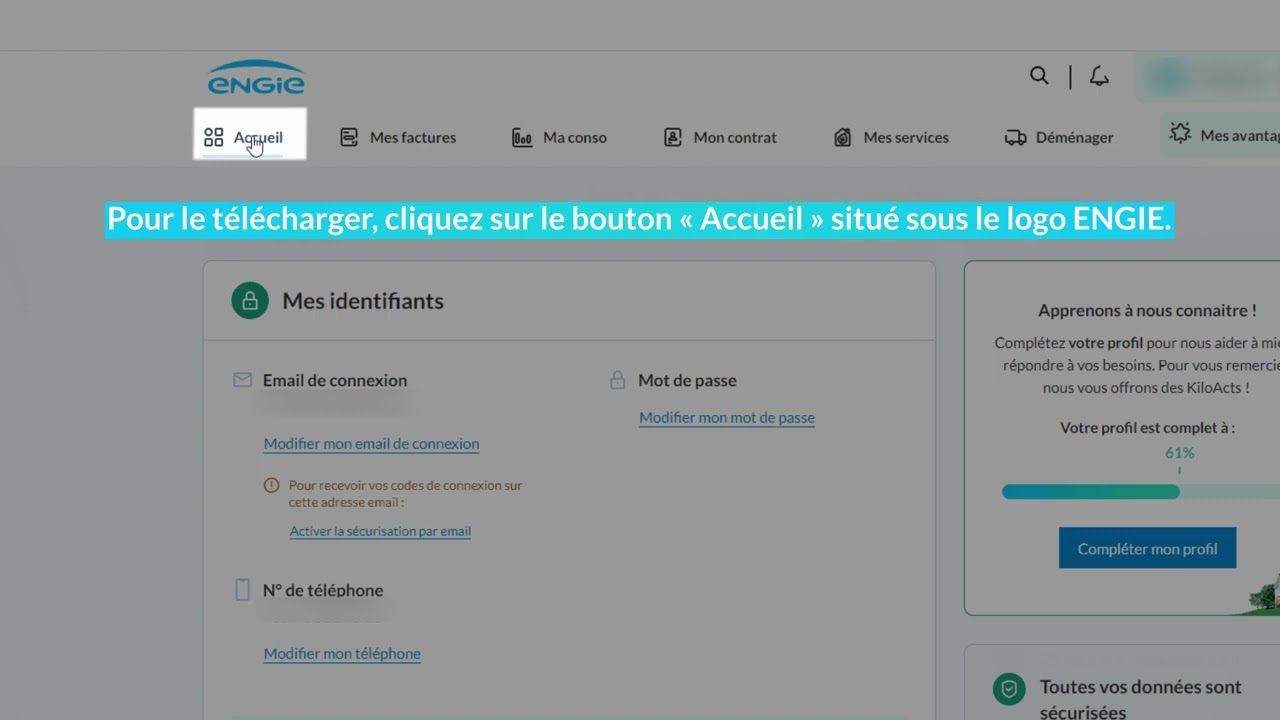Click the Mes identifiants heading
This screenshot has height=720, width=1280.
tap(363, 301)
